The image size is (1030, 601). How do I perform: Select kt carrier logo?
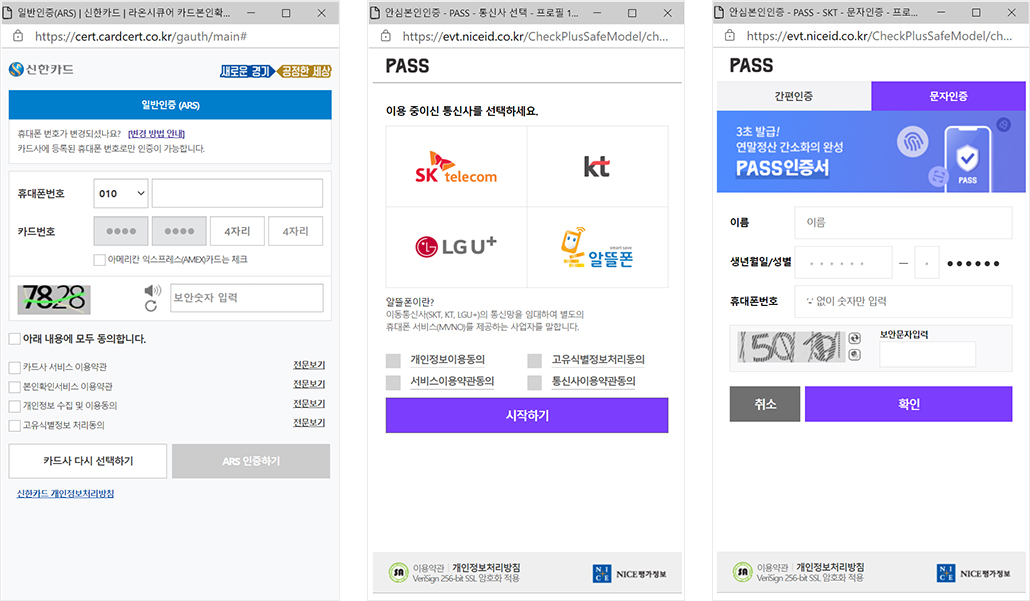[x=597, y=167]
